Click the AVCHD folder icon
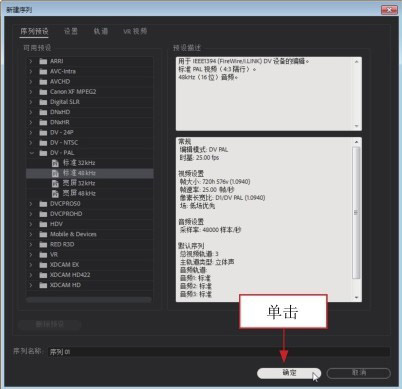Image resolution: width=402 pixels, height=389 pixels. pyautogui.click(x=43, y=82)
